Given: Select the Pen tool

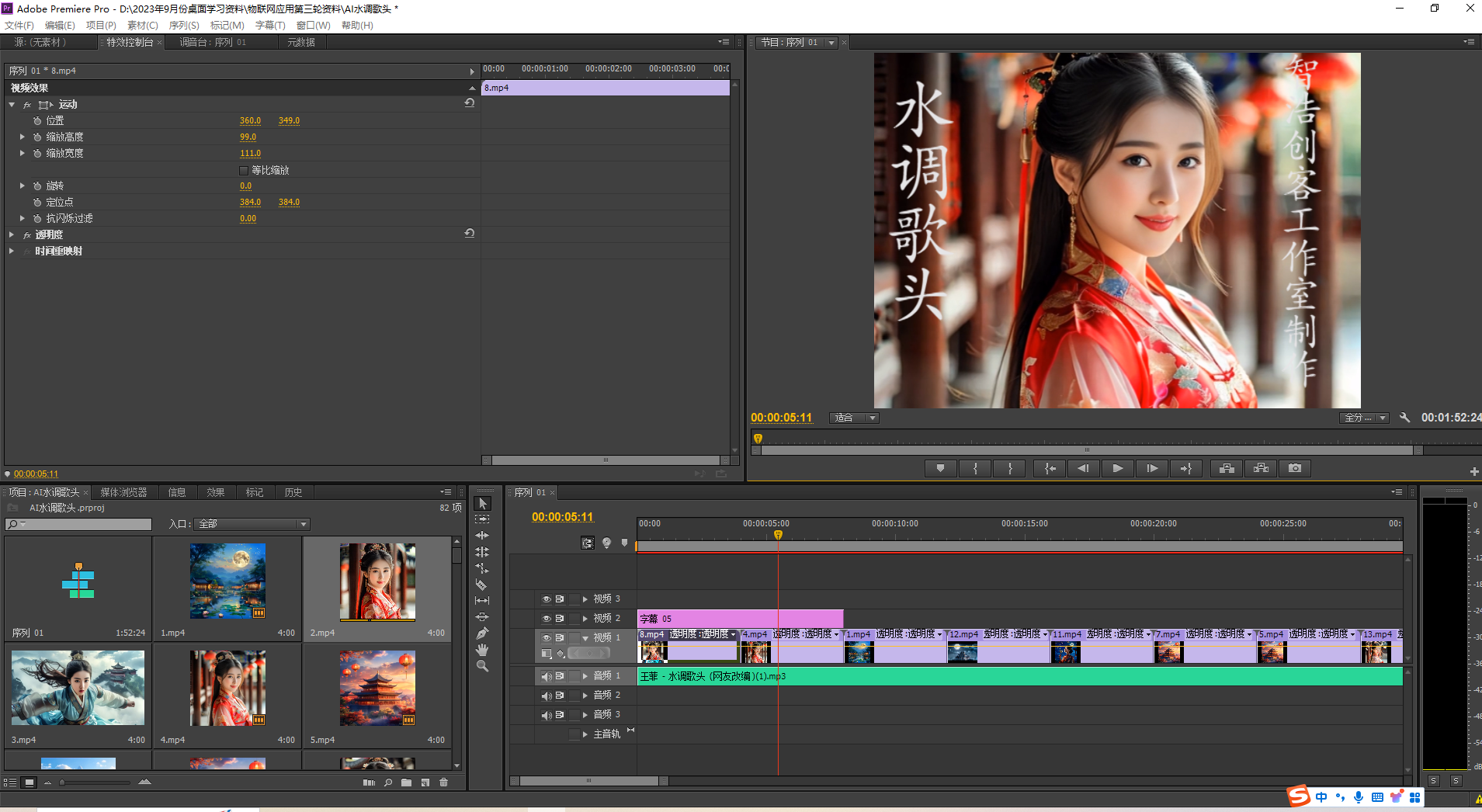Looking at the screenshot, I should click(482, 633).
